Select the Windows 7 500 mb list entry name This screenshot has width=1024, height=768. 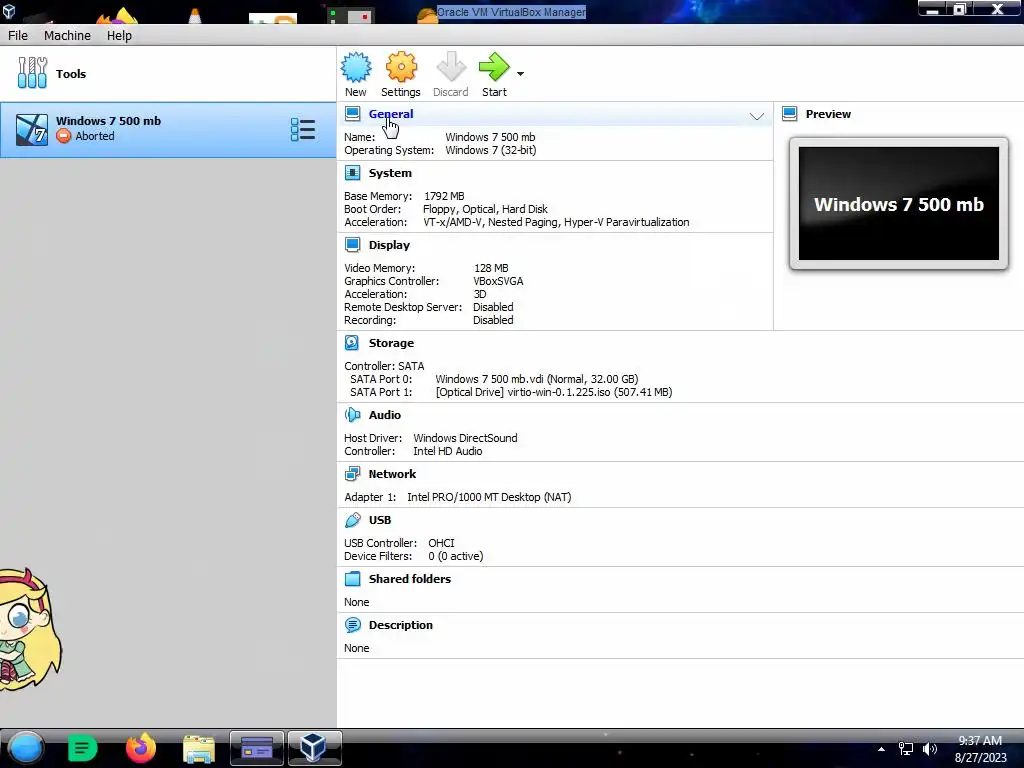coord(108,121)
